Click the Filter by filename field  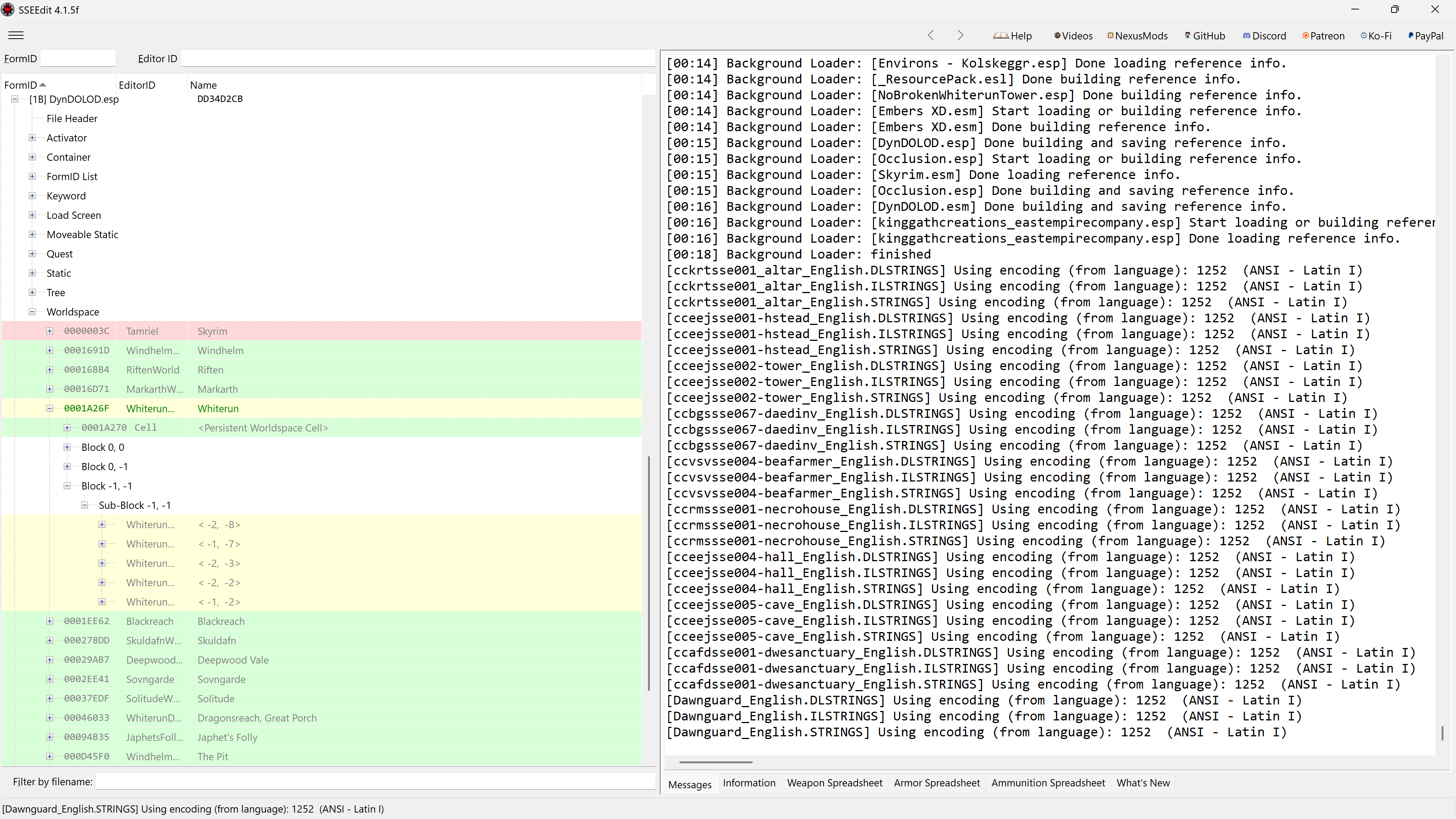pyautogui.click(x=375, y=782)
